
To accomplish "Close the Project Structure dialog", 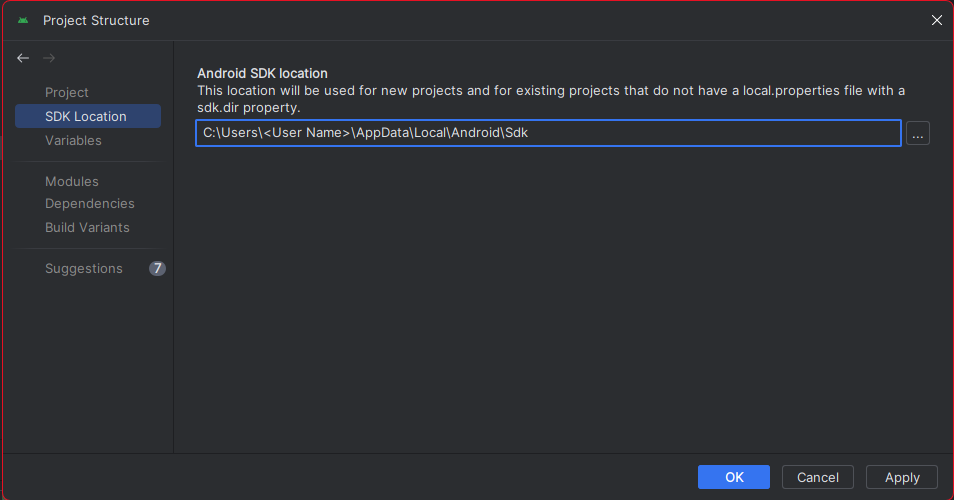I will 936,20.
